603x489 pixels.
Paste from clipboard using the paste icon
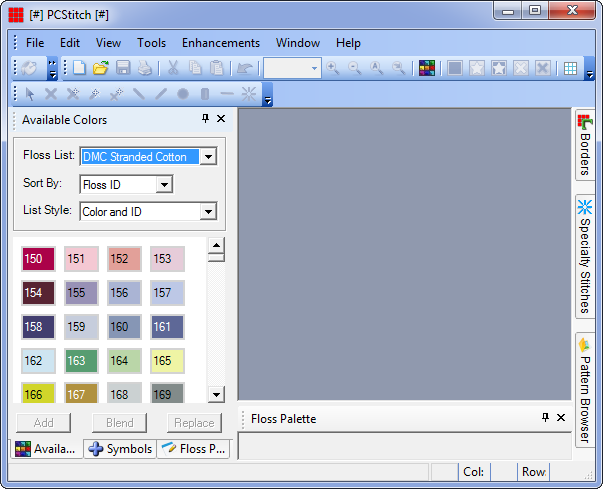(x=217, y=68)
